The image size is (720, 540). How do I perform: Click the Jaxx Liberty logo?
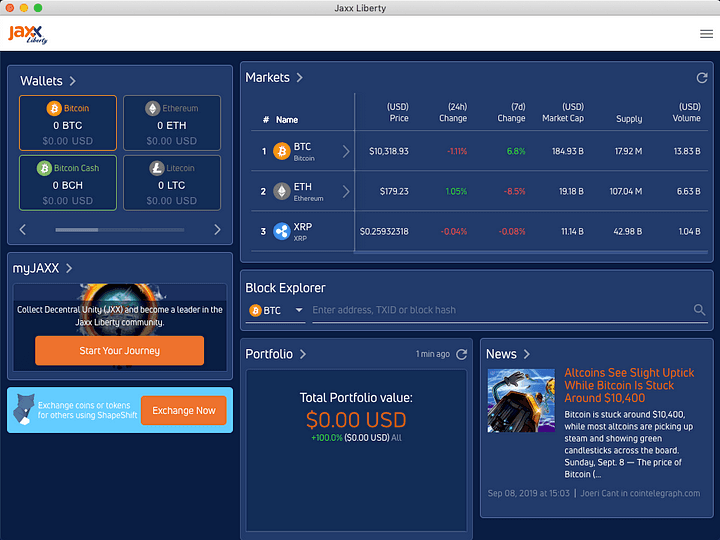click(28, 34)
